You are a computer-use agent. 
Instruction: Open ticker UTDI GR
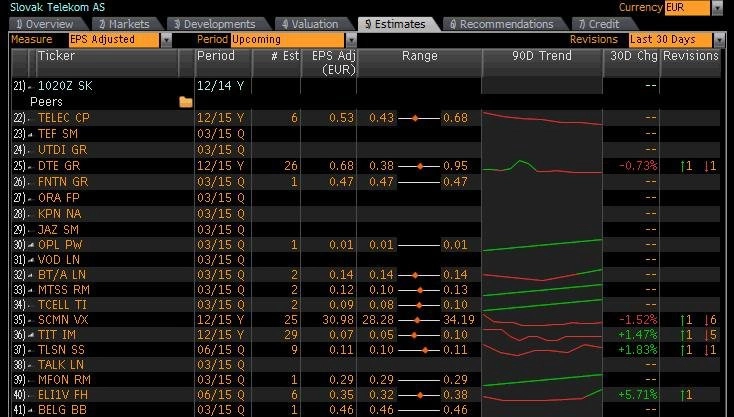pos(63,150)
